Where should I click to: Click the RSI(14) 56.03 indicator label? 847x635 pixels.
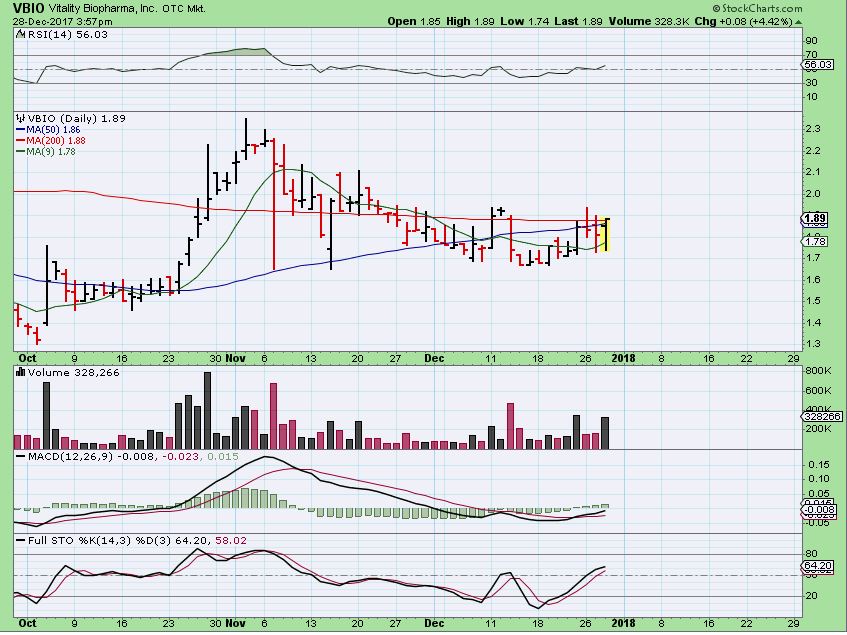[x=66, y=34]
